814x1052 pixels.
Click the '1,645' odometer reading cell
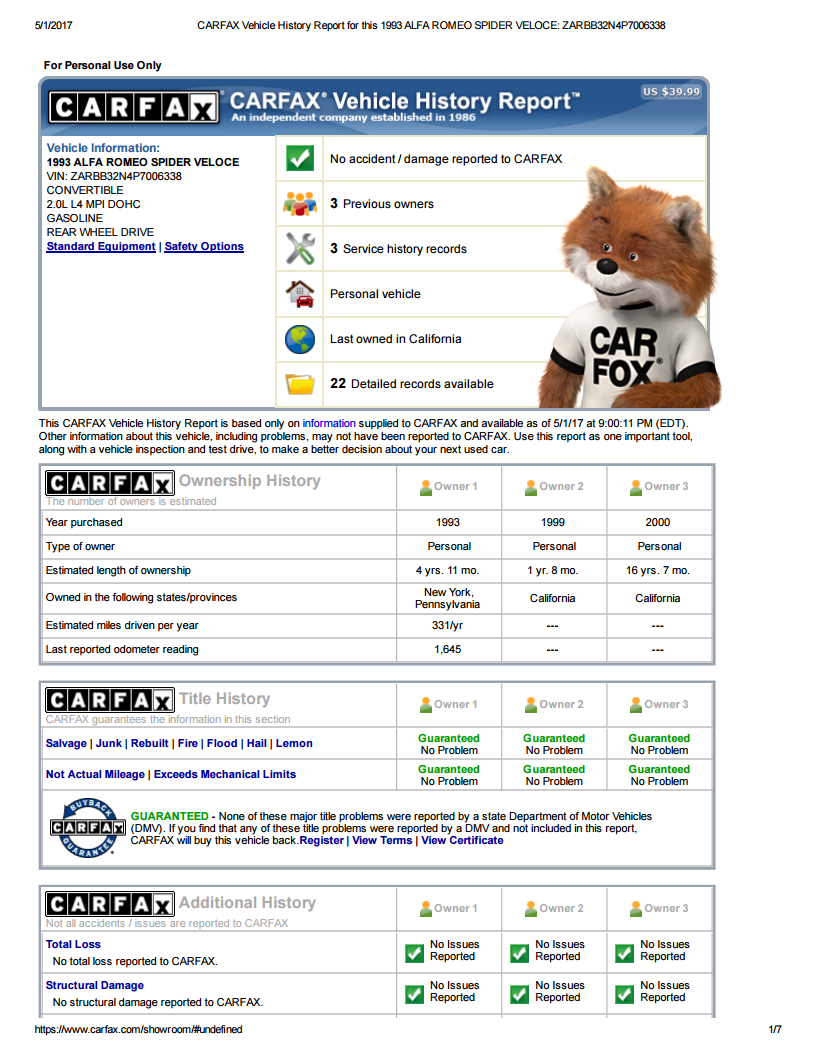click(x=448, y=649)
